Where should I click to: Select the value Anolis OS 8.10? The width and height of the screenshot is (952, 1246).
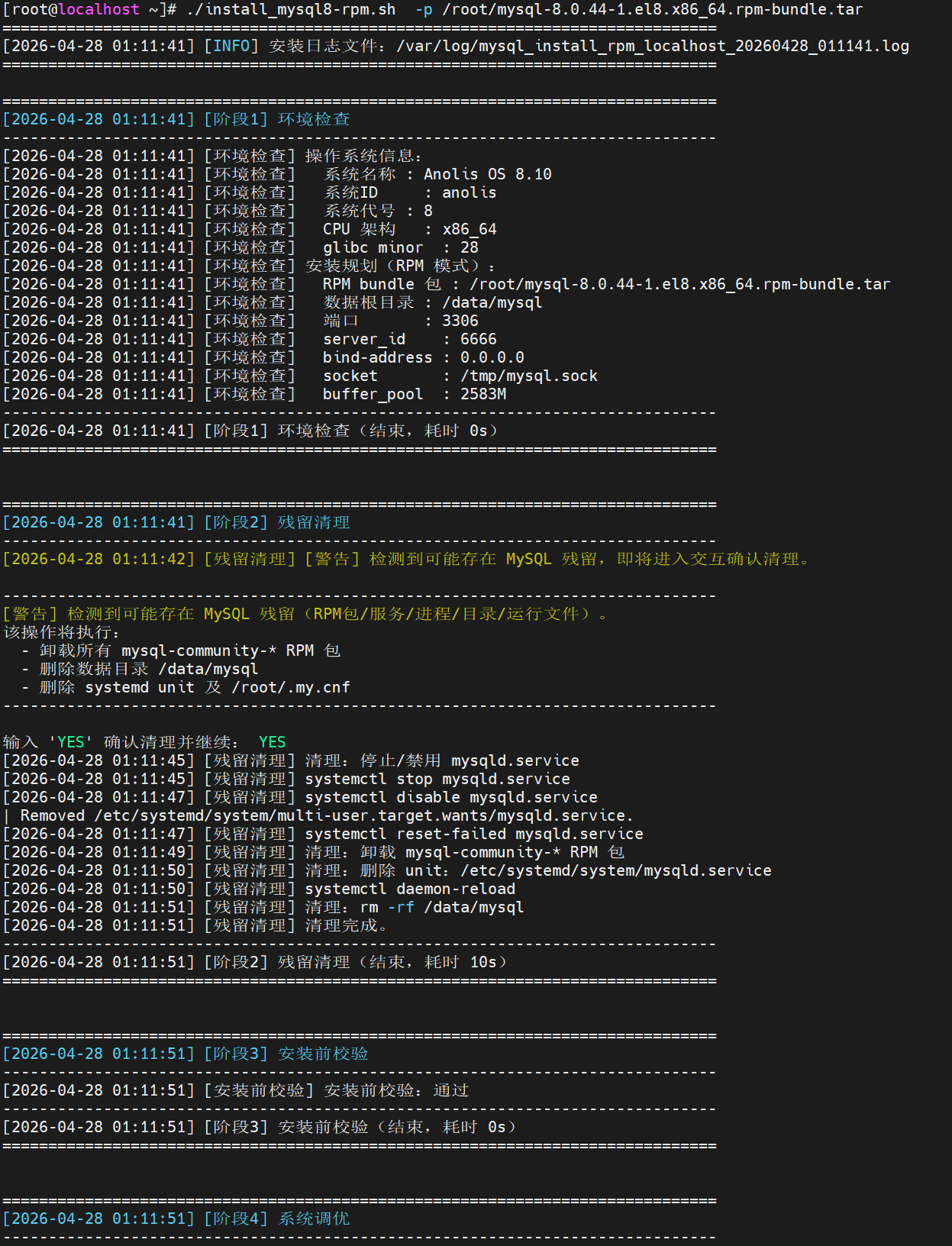(488, 174)
